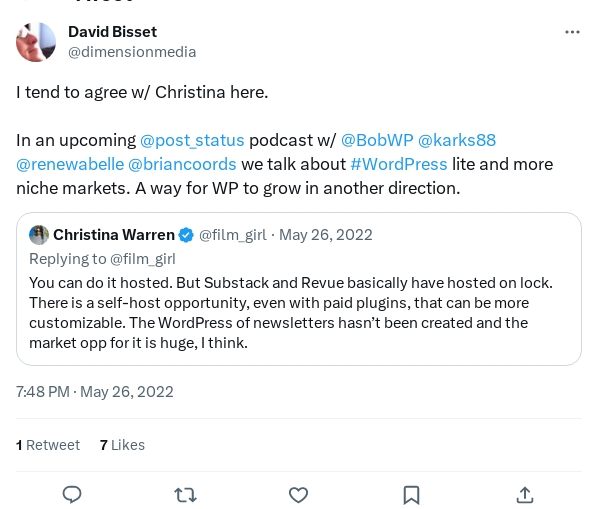Open the @renewabelle mention link
The height and width of the screenshot is (509, 598).
point(70,164)
